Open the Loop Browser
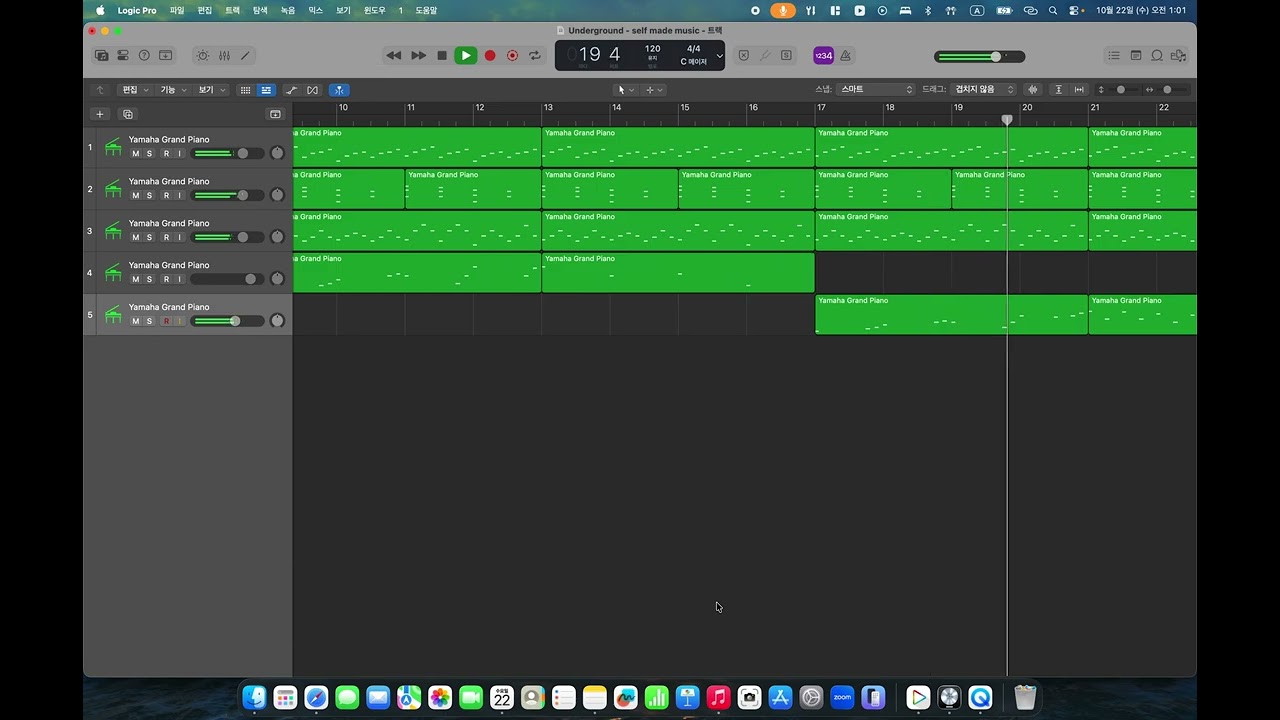1280x720 pixels. click(1157, 56)
